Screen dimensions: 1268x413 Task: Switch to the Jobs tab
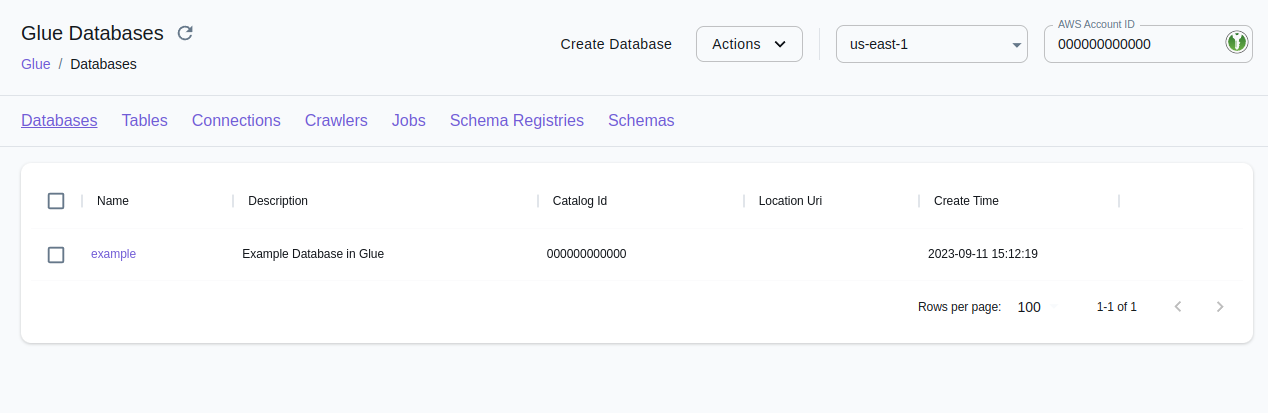pyautogui.click(x=409, y=121)
